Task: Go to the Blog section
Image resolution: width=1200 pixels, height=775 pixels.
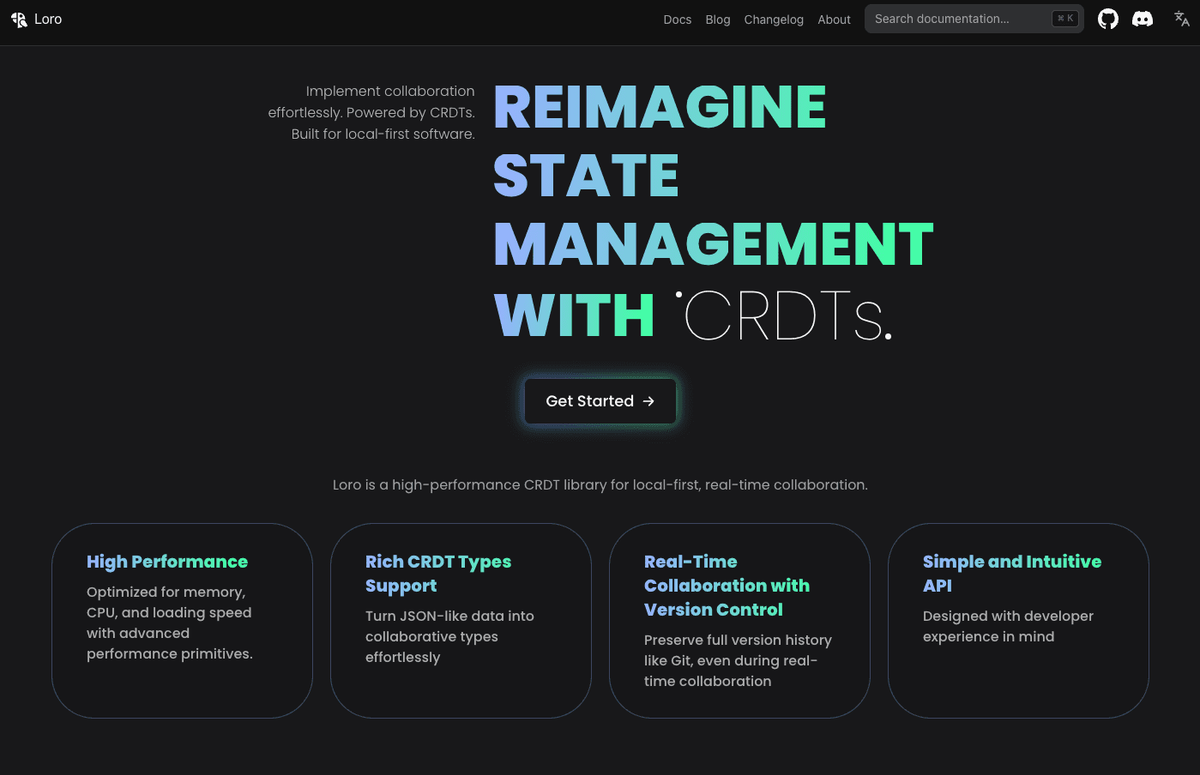Action: [x=718, y=19]
